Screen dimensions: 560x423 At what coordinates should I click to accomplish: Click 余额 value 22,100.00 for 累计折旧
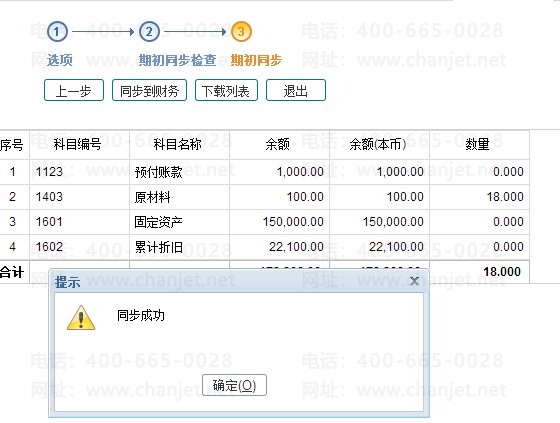point(296,247)
